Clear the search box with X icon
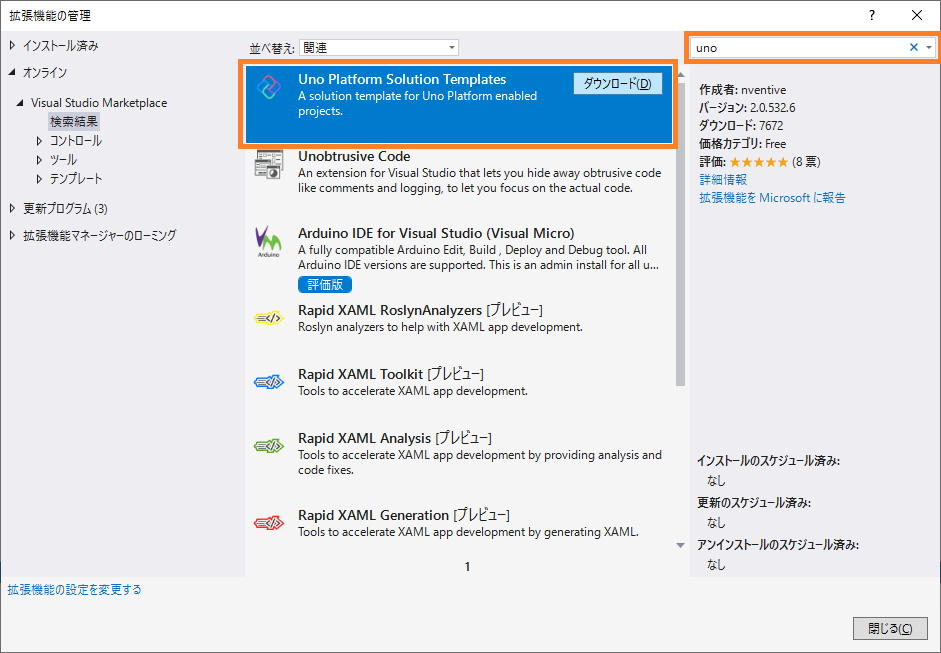Viewport: 941px width, 653px height. pyautogui.click(x=913, y=48)
